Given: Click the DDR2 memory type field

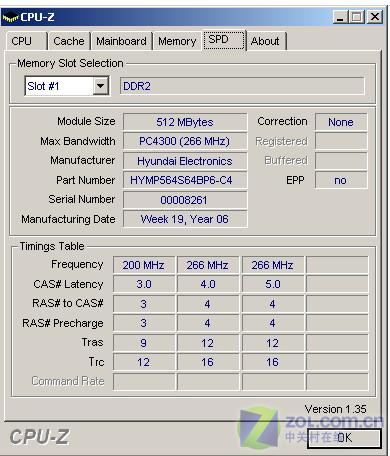Looking at the screenshot, I should point(242,86).
